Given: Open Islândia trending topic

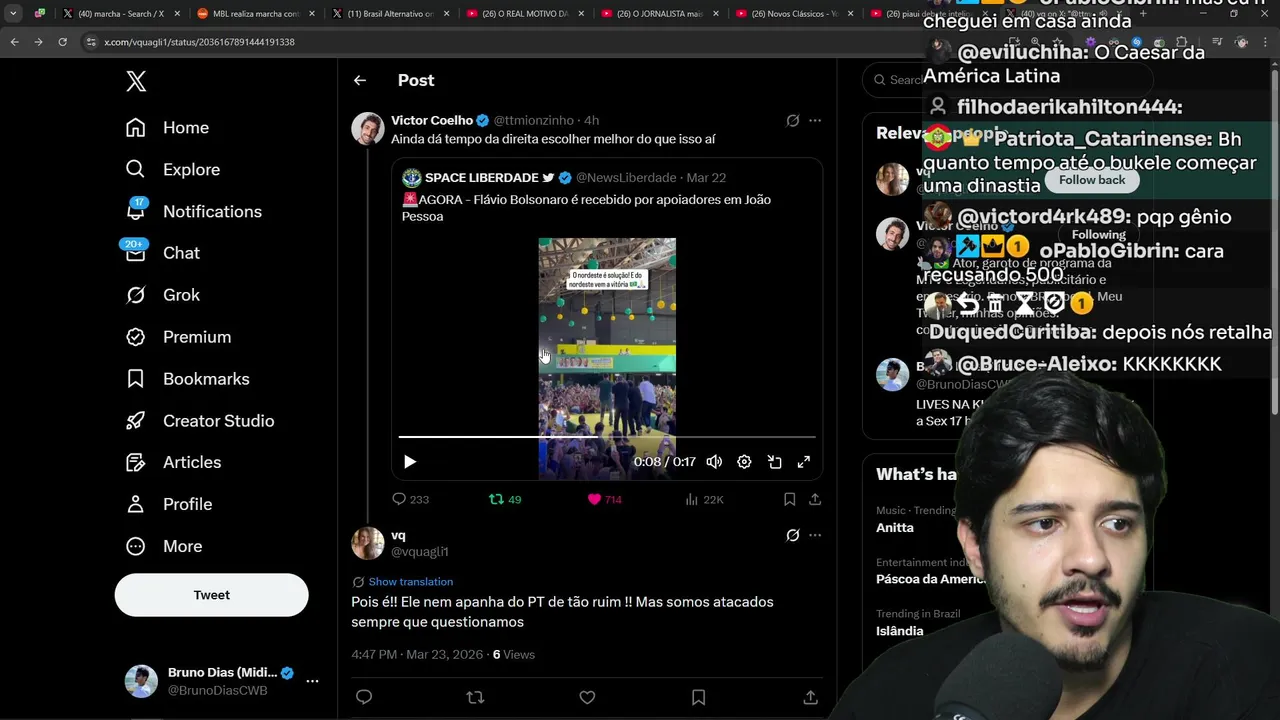Looking at the screenshot, I should pos(900,631).
